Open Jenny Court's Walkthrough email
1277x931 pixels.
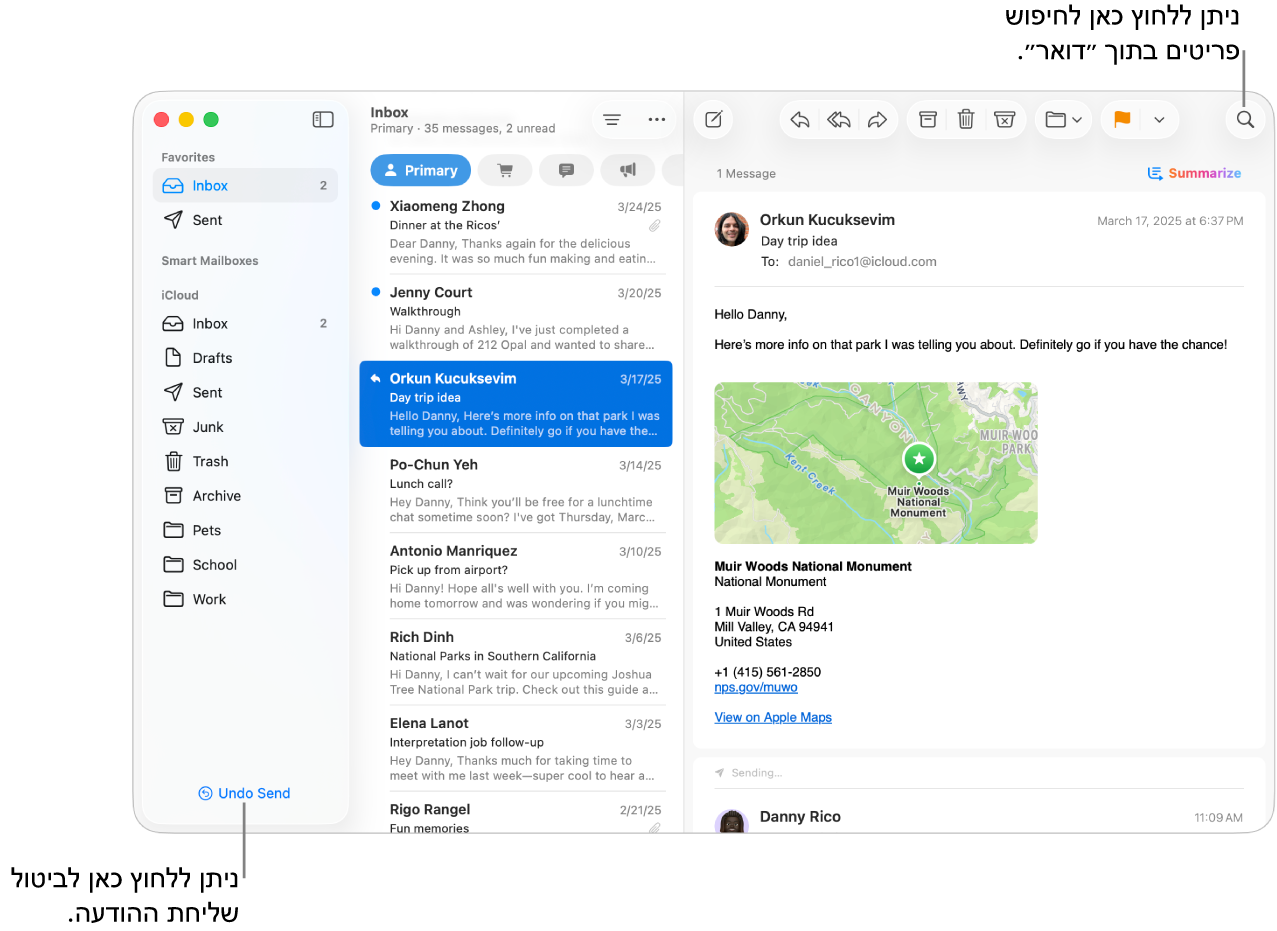(x=516, y=318)
